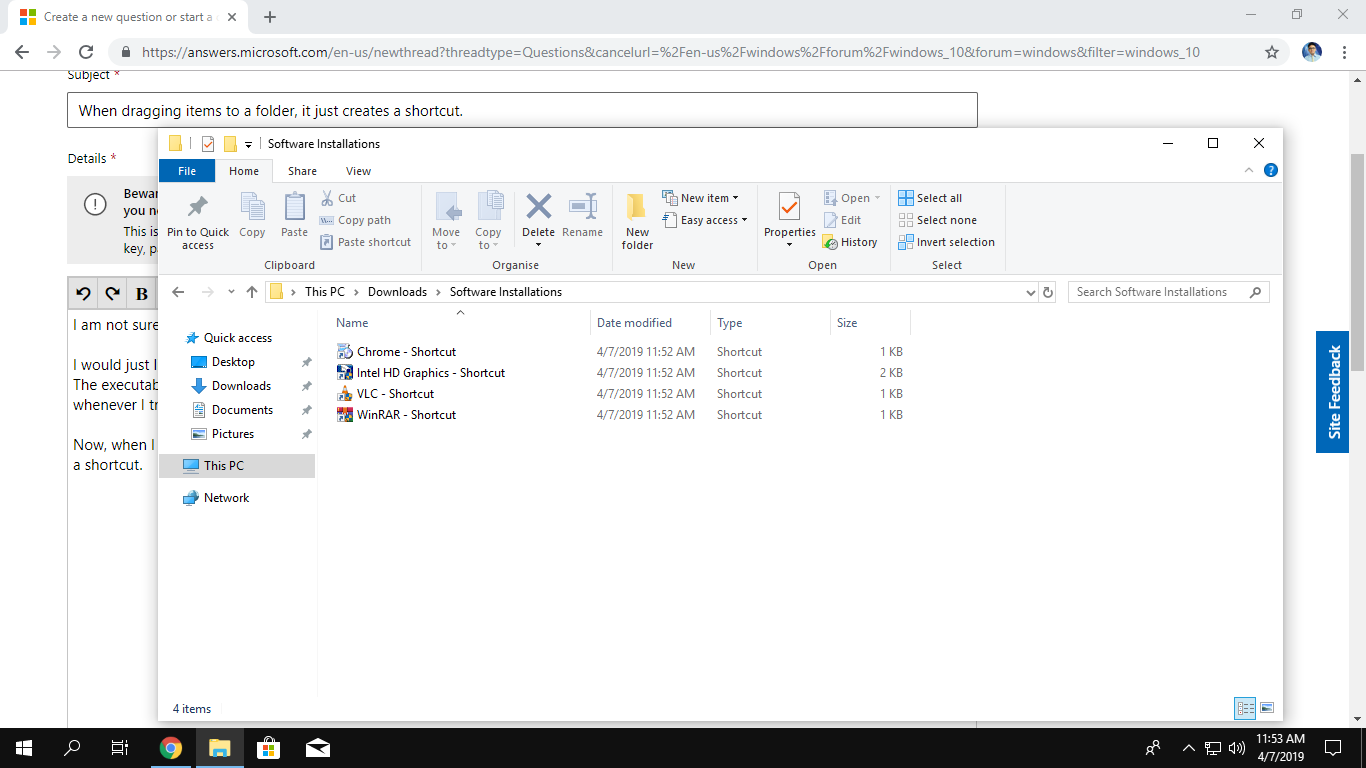Open Downloads in navigation pane

coord(241,386)
